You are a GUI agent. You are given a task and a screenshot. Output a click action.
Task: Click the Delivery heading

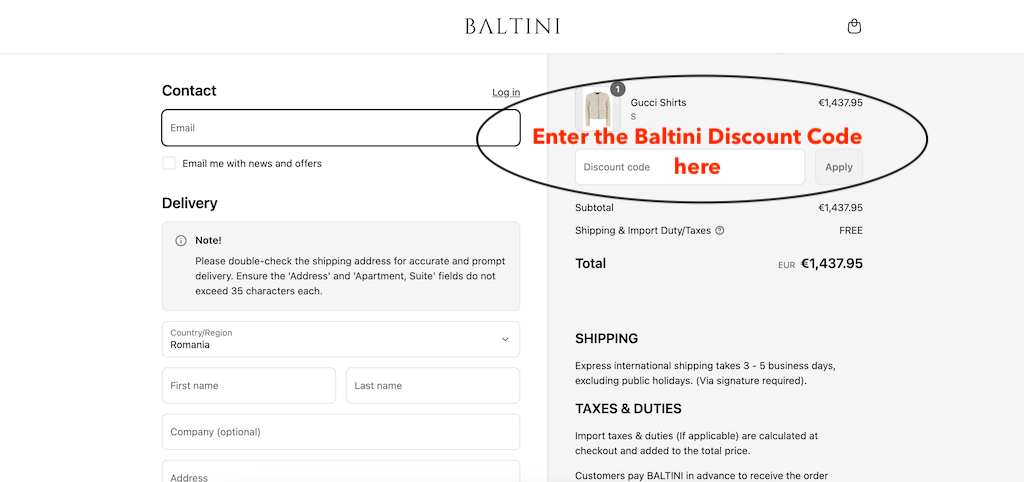189,203
